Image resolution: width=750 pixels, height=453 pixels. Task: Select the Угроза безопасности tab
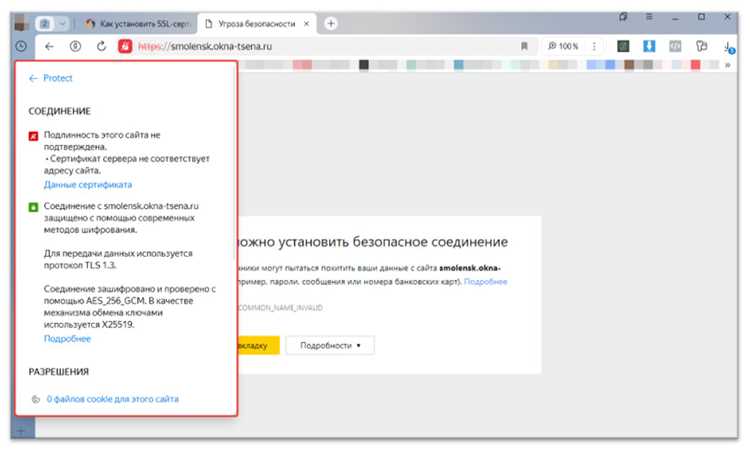click(x=257, y=23)
